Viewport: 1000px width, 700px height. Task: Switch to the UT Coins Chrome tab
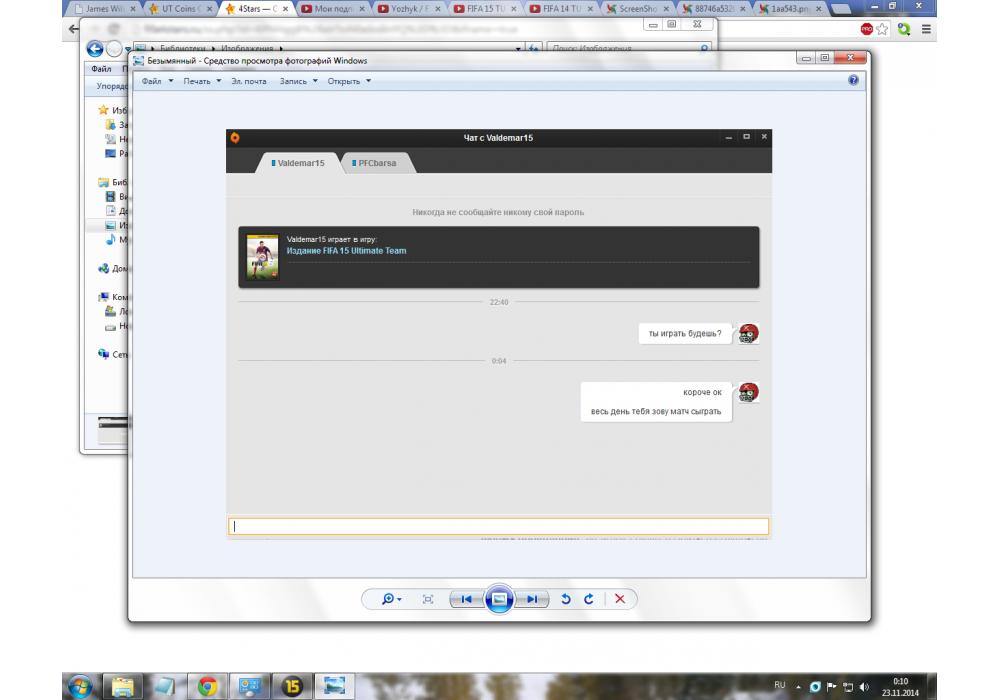[181, 8]
